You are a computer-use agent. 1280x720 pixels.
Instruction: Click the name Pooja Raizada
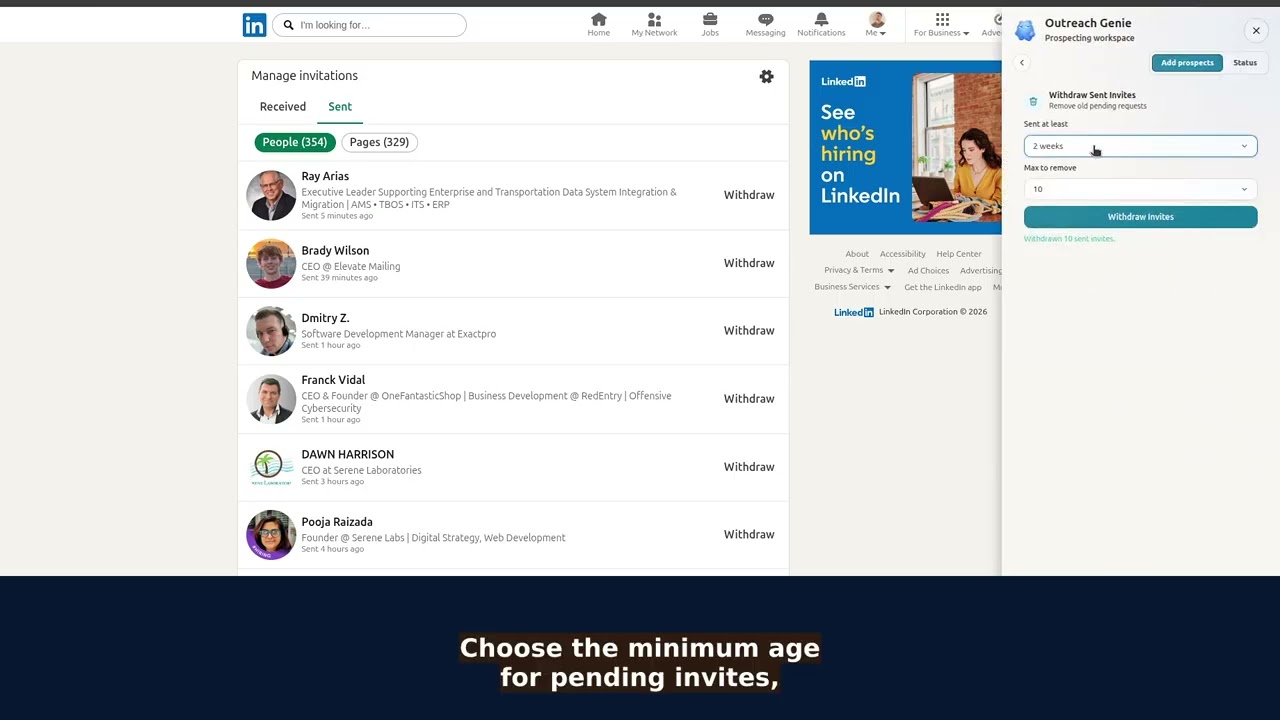click(337, 522)
